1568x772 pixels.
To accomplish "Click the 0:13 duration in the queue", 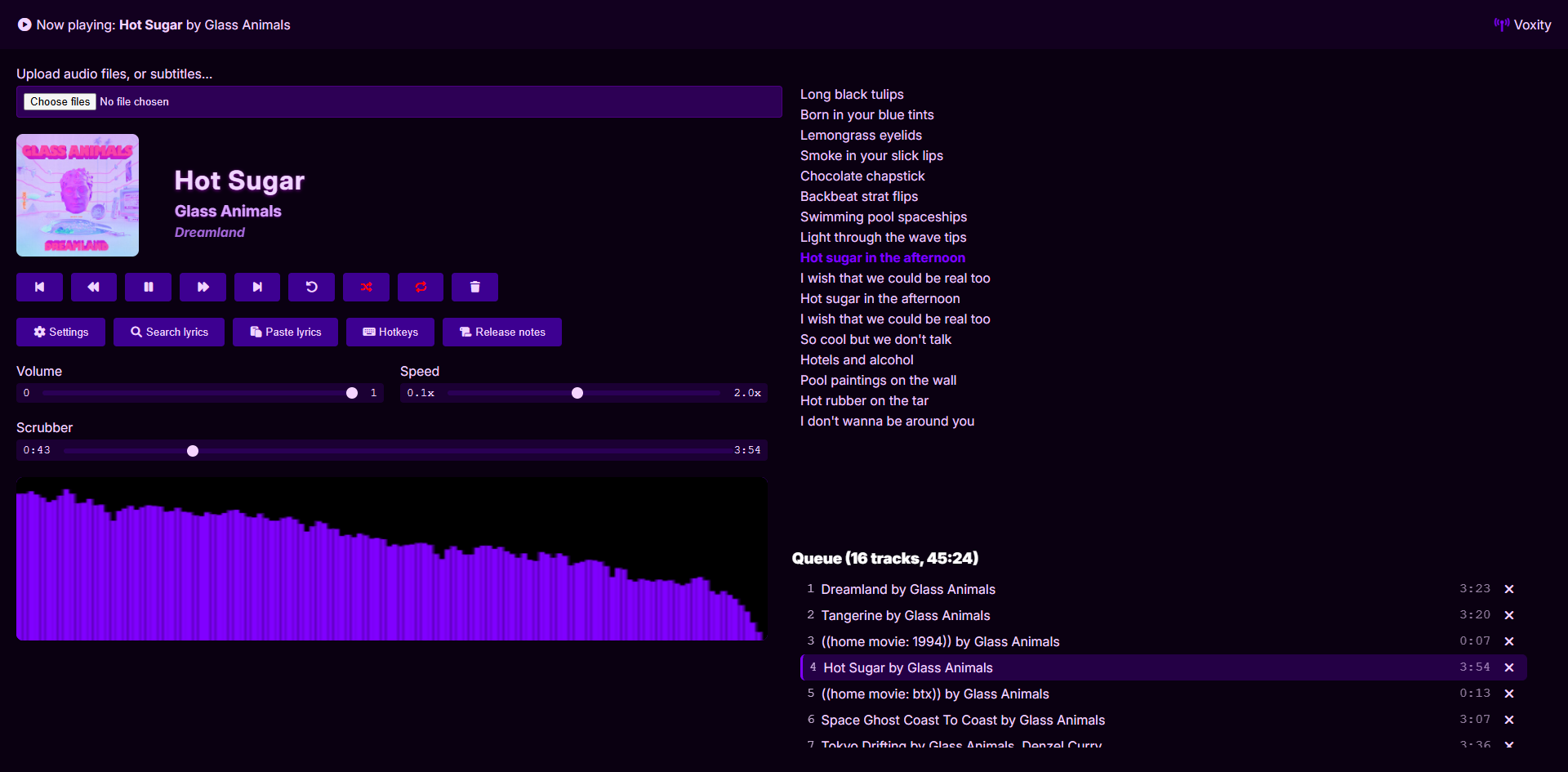I will (x=1475, y=694).
